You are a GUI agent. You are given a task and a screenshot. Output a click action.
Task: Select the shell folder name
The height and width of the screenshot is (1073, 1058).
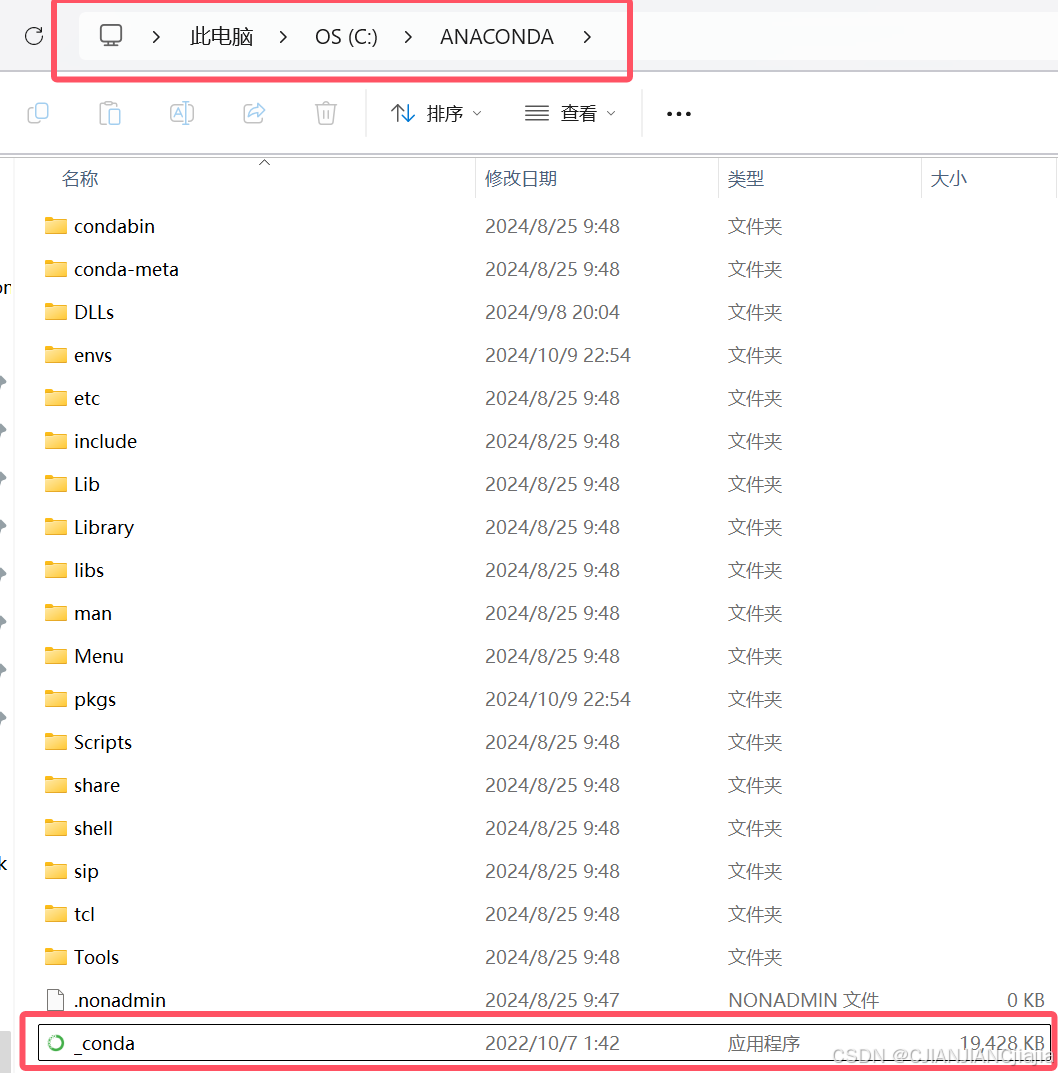point(93,828)
